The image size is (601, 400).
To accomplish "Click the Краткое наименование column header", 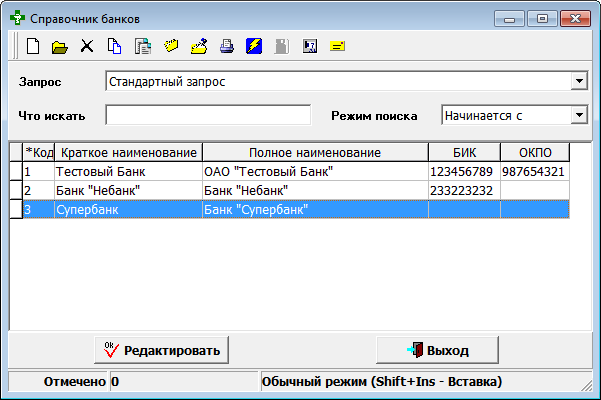I will (128, 152).
